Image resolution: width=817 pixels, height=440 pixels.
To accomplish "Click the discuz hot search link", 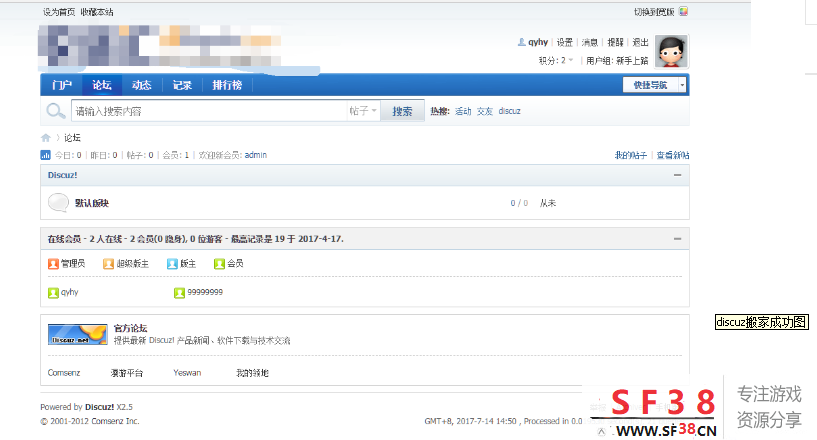I will (x=509, y=111).
